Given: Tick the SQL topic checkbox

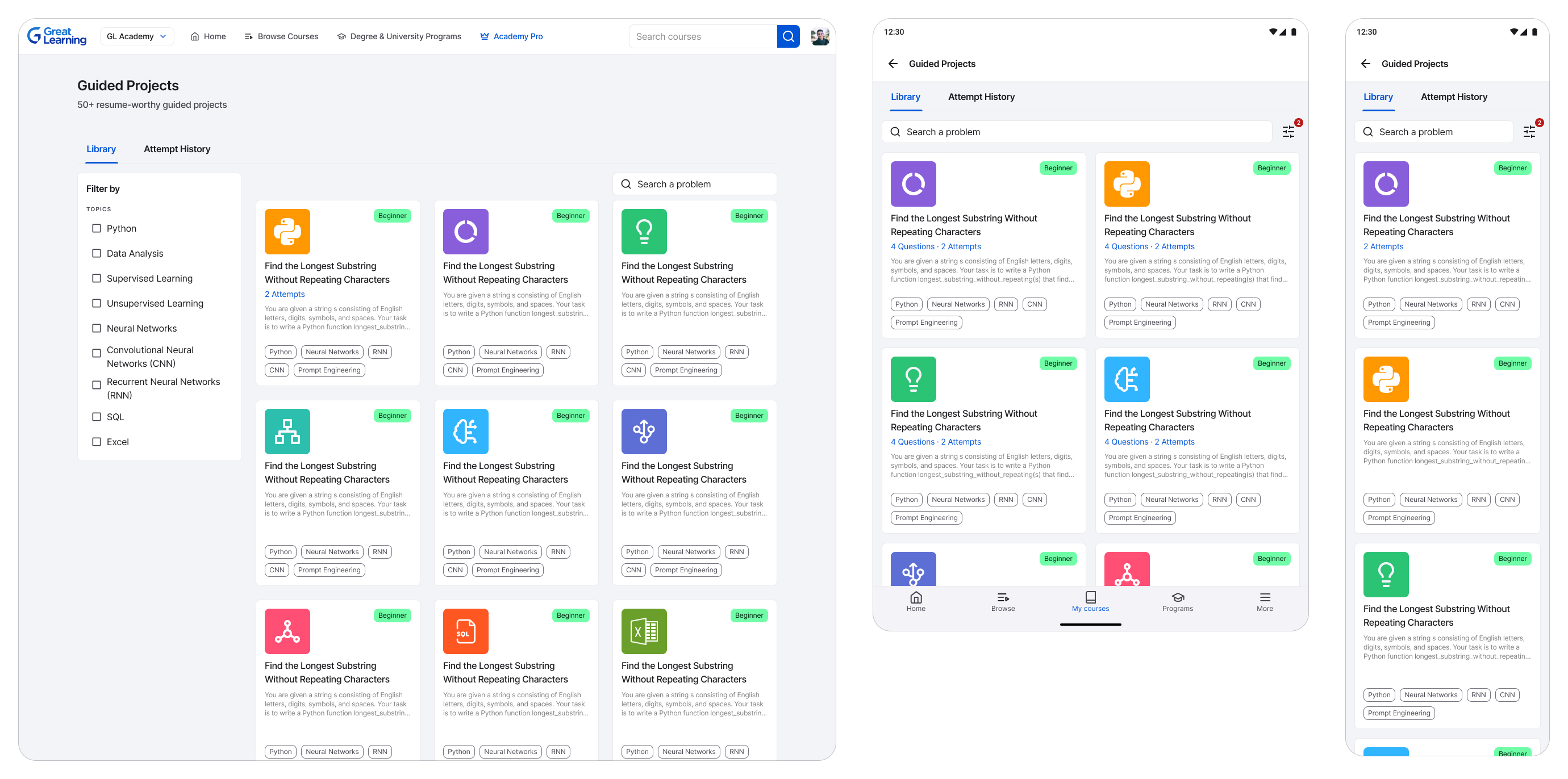Looking at the screenshot, I should 96,417.
